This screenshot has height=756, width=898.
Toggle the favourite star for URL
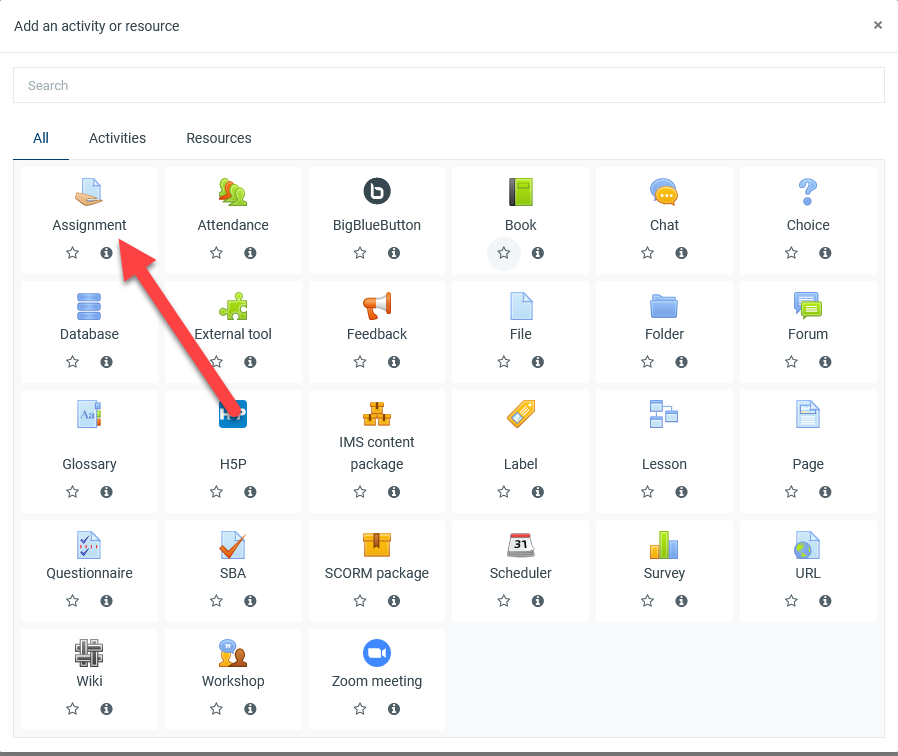[791, 601]
